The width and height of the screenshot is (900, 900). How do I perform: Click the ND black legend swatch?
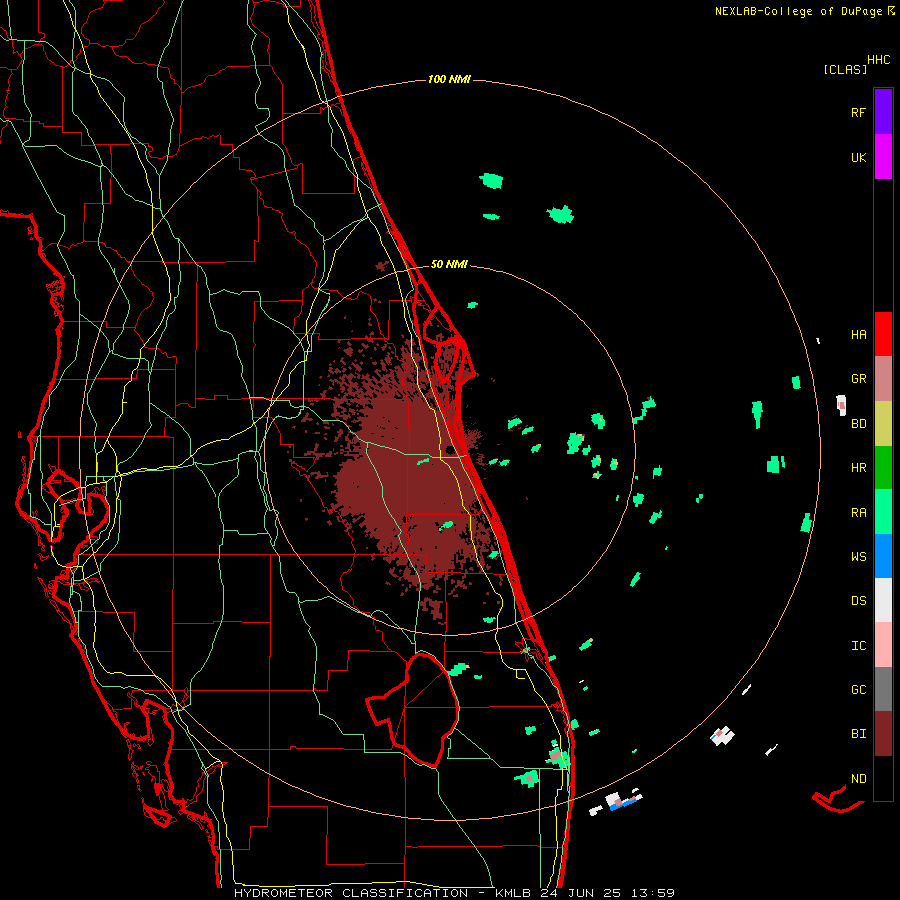click(x=883, y=778)
